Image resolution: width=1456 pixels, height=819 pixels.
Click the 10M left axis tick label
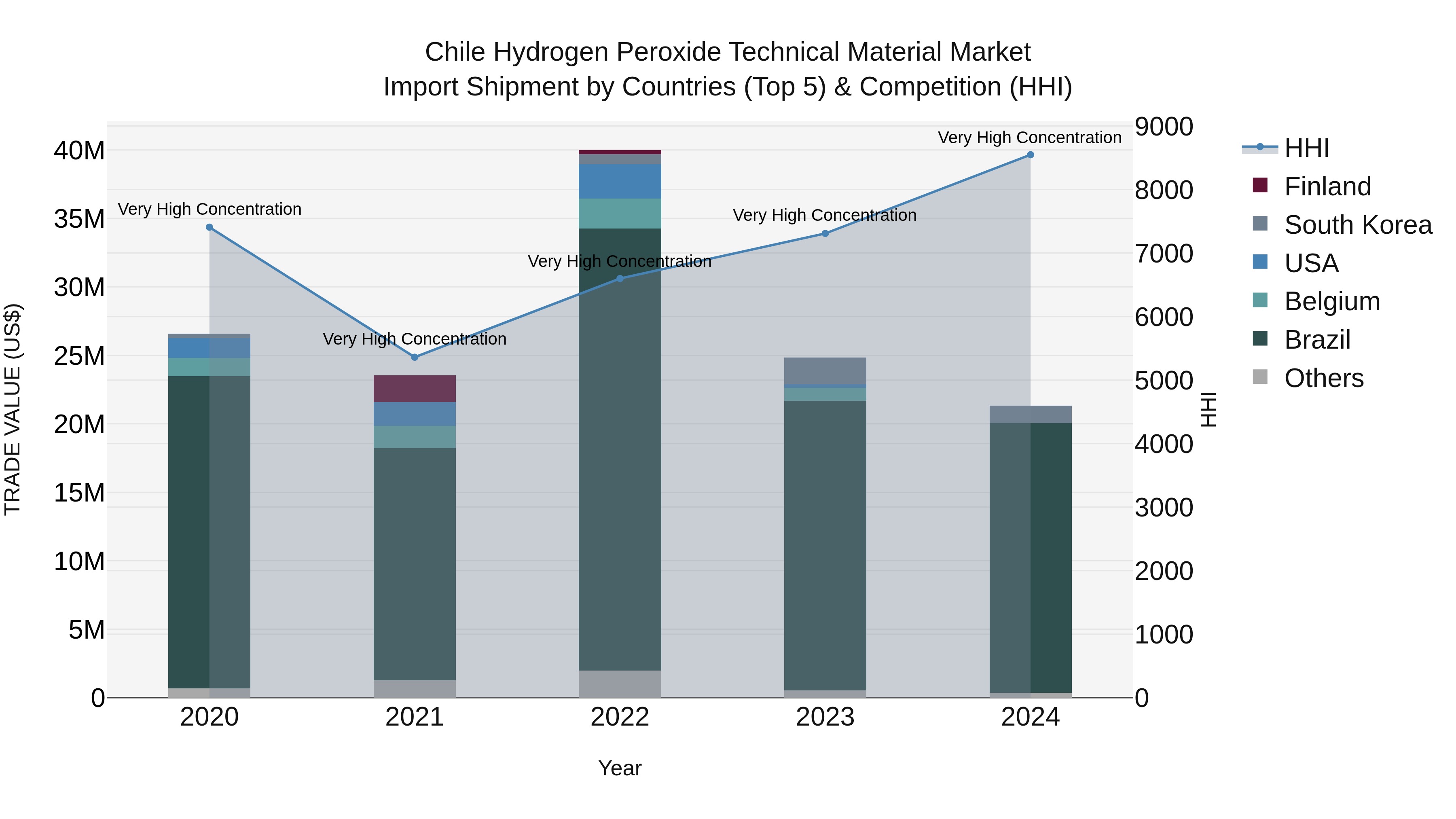coord(79,562)
